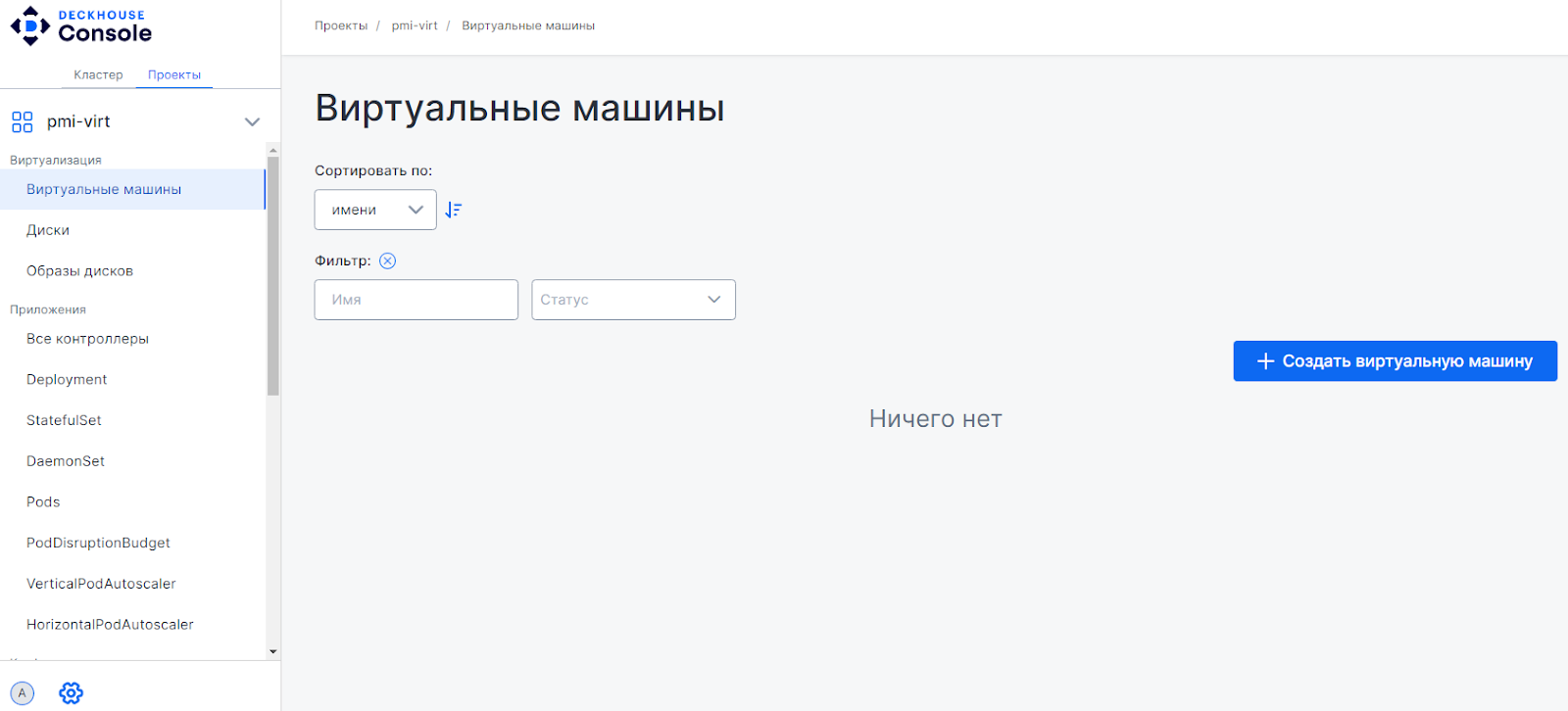Toggle the sort direction icon
Screen dimensions: 1568x711
tap(453, 210)
